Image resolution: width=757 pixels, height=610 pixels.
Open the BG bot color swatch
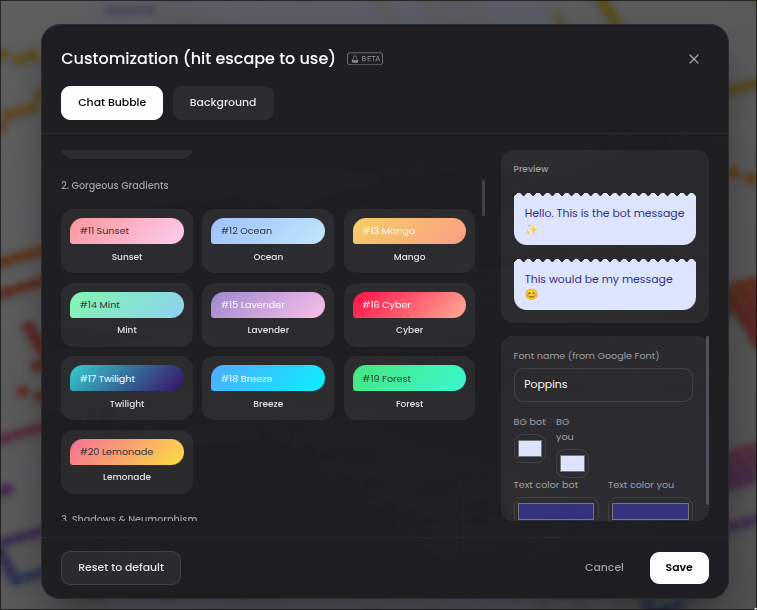pos(530,449)
